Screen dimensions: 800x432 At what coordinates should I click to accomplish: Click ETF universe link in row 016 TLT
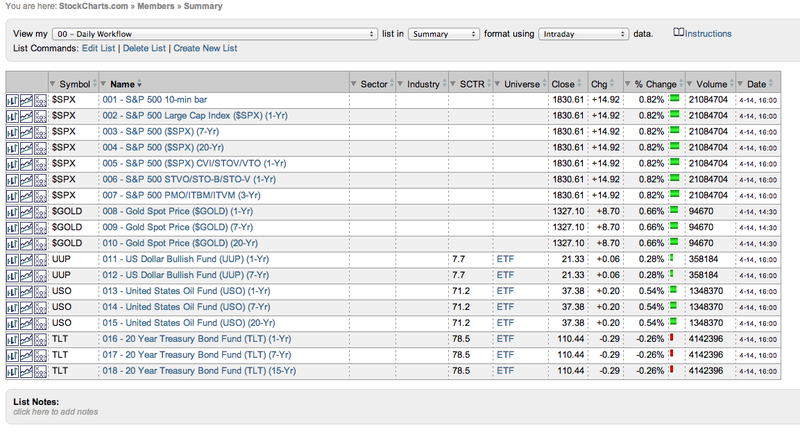505,339
